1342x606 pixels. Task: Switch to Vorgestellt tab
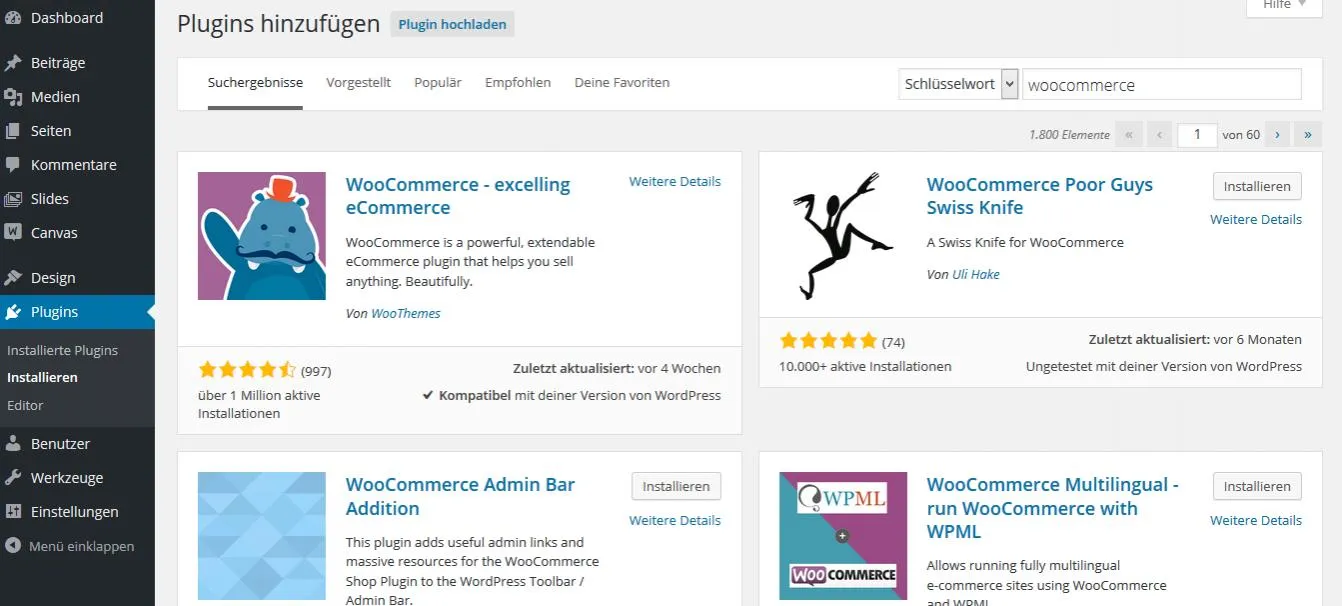click(x=358, y=83)
